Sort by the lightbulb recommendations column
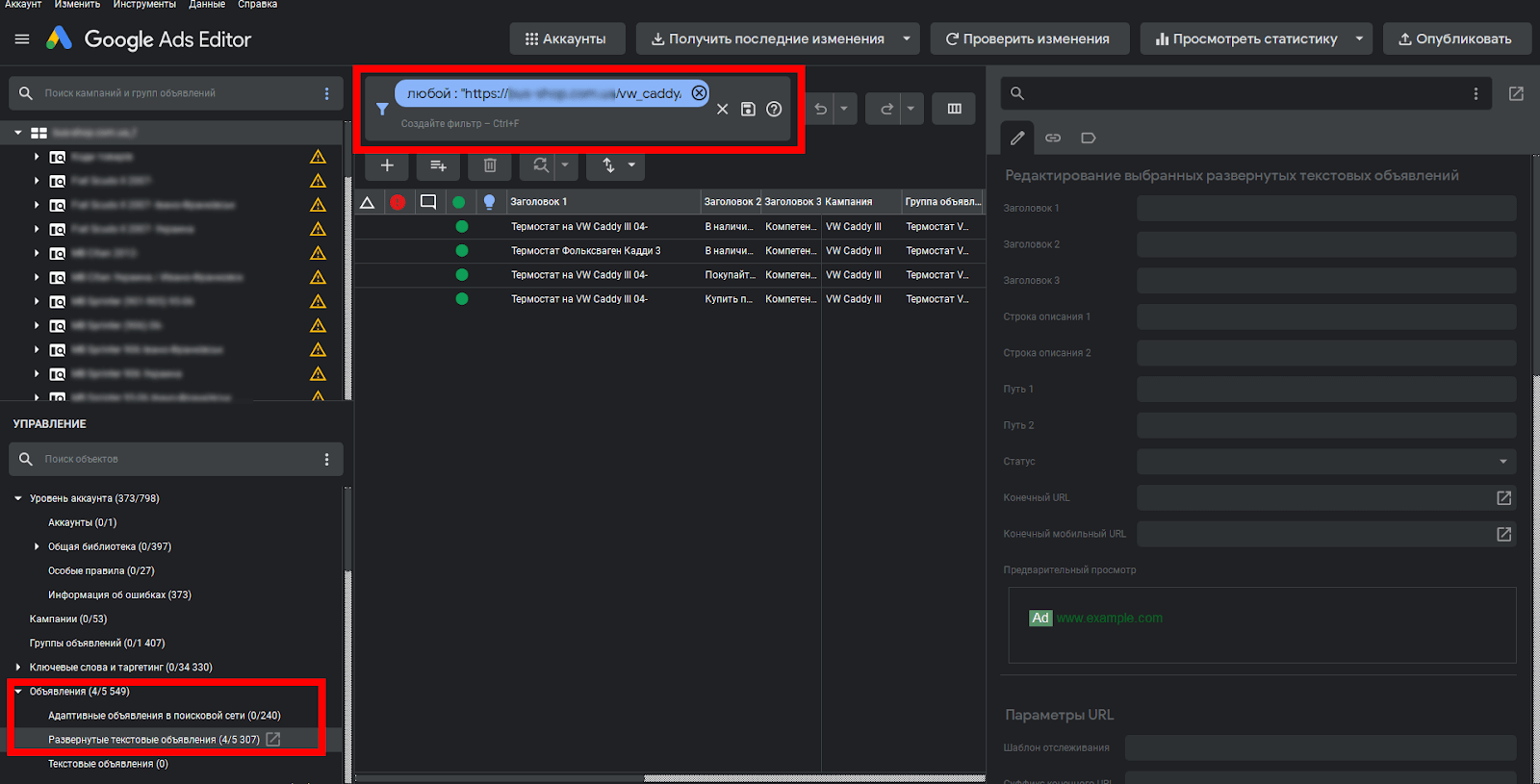The width and height of the screenshot is (1540, 784). pyautogui.click(x=489, y=202)
